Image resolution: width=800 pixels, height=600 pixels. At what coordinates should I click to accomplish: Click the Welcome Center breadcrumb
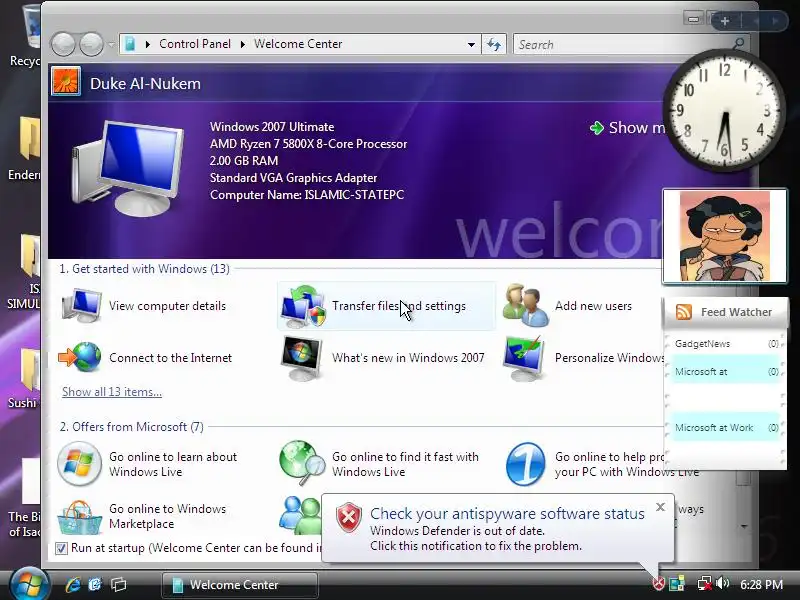coord(298,44)
